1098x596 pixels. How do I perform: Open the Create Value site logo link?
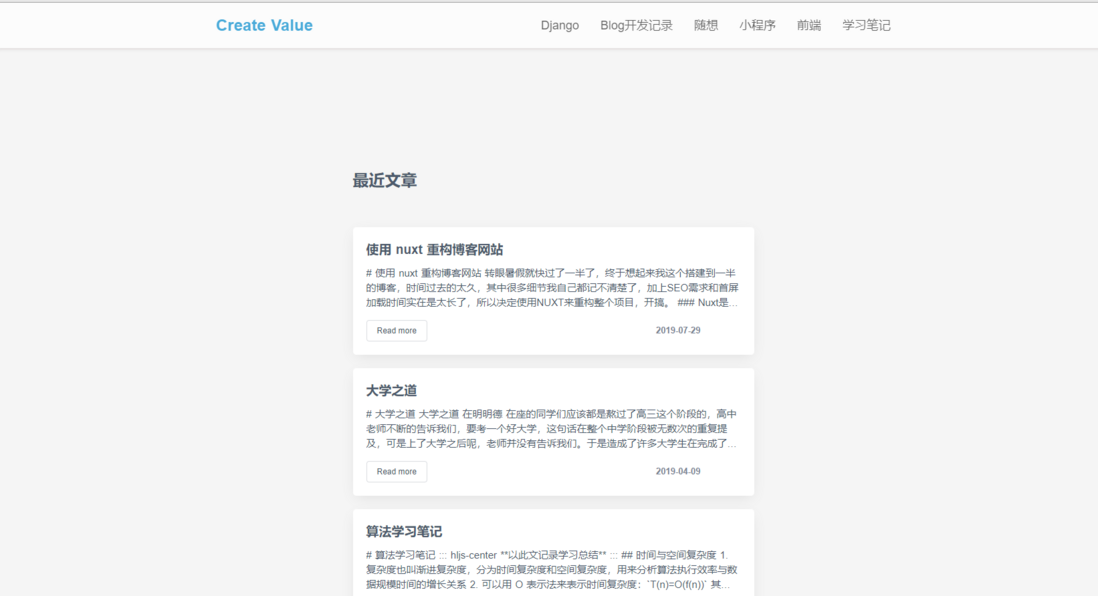click(264, 25)
